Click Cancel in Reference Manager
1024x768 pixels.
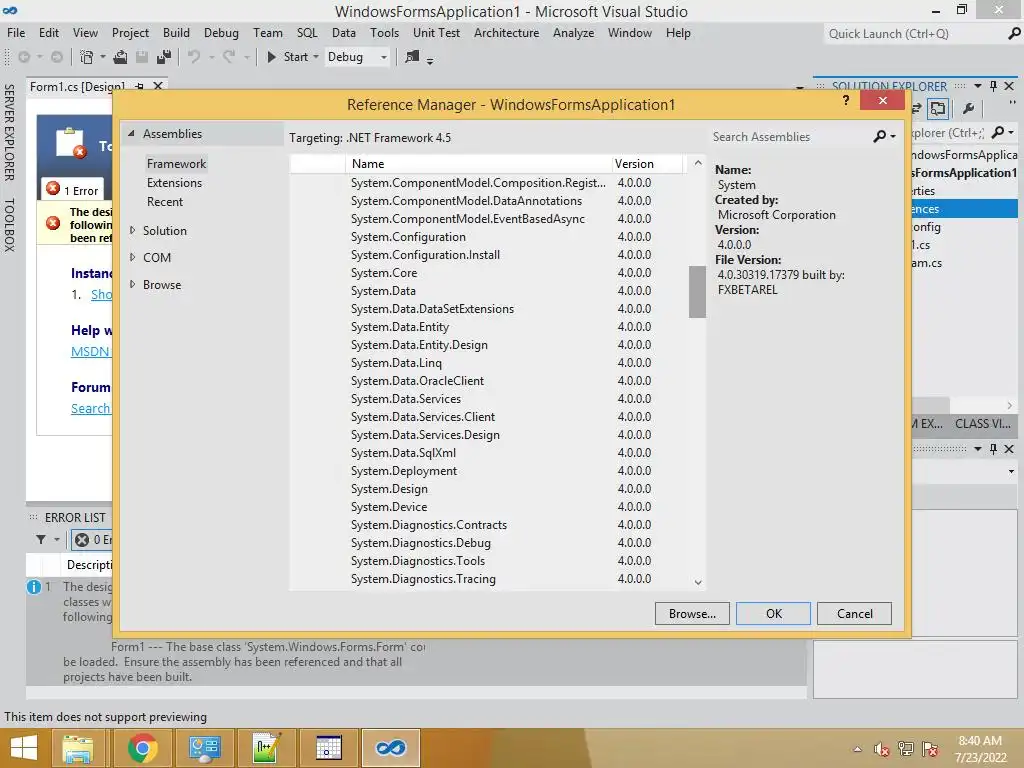coord(854,613)
